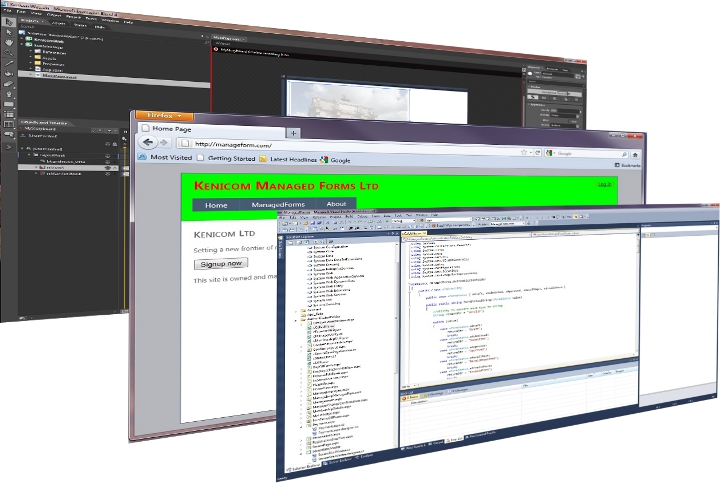
Task: Open the Bookmarks button at right
Action: click(x=627, y=165)
